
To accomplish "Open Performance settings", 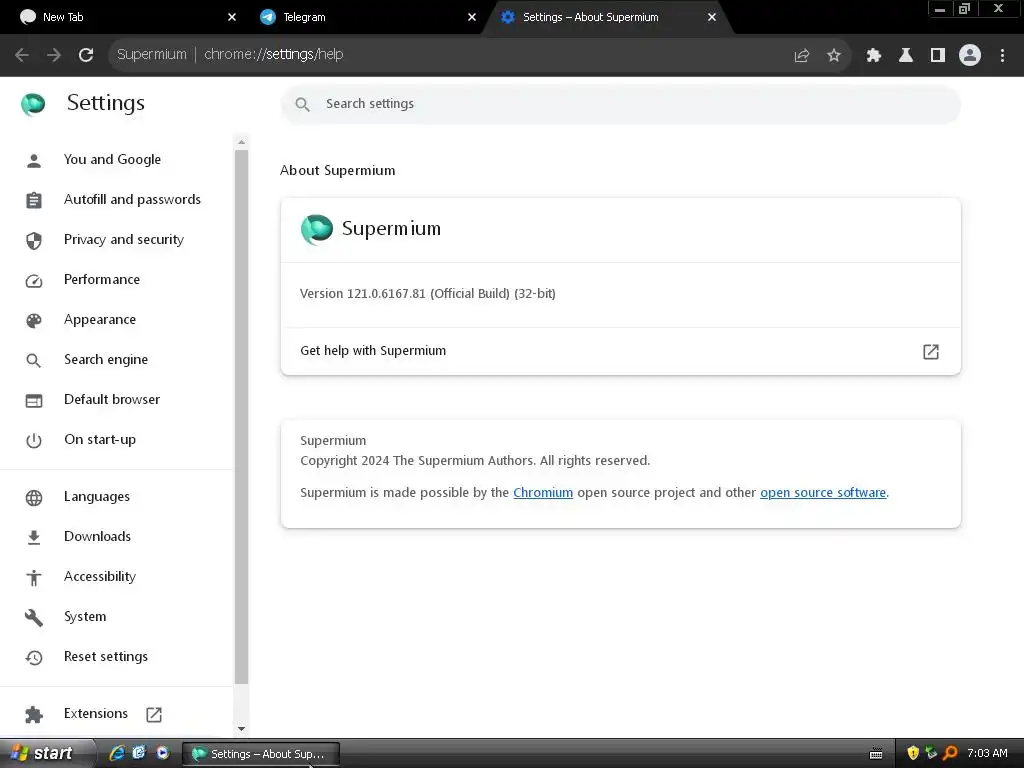I will pos(102,280).
